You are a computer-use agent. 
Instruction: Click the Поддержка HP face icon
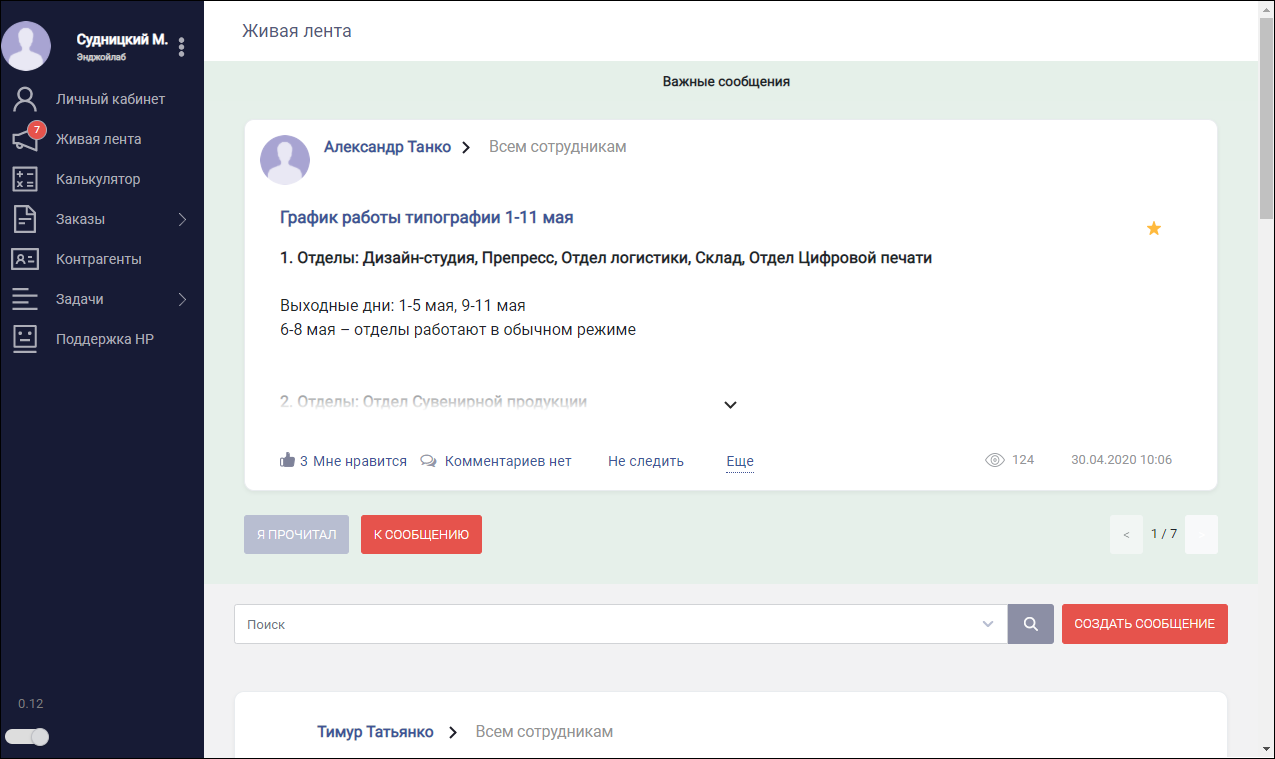pyautogui.click(x=25, y=339)
